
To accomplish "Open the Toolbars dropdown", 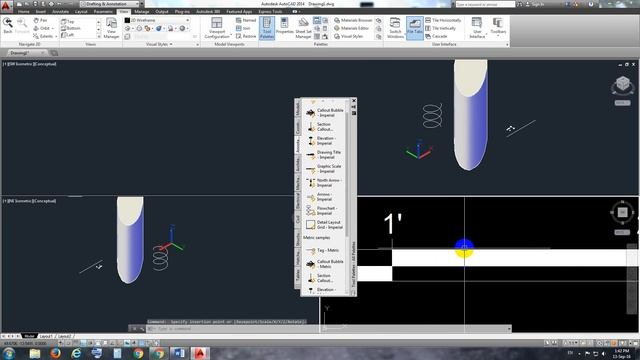I will pyautogui.click(x=498, y=28).
